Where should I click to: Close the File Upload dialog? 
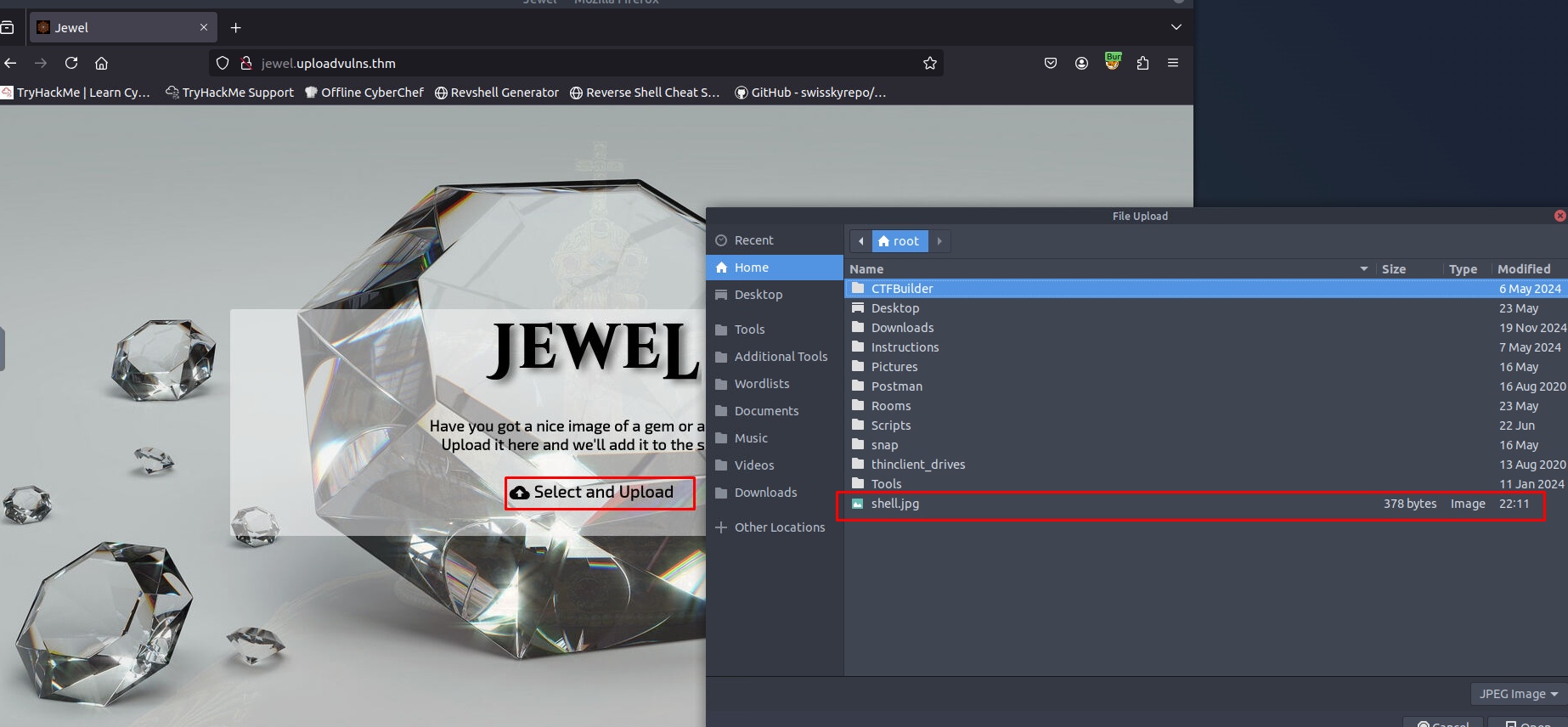(x=1560, y=216)
